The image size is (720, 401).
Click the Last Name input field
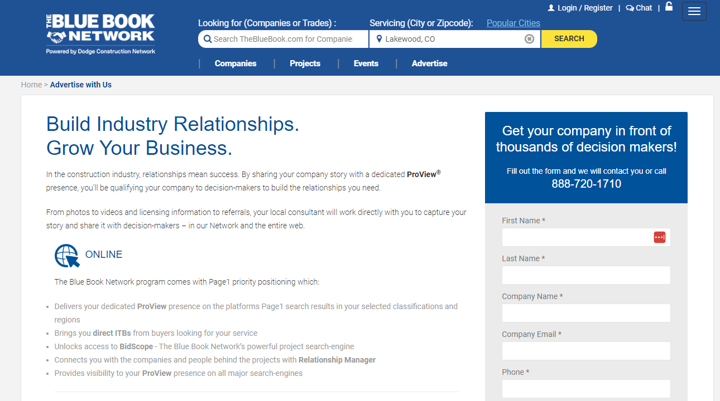(x=585, y=275)
